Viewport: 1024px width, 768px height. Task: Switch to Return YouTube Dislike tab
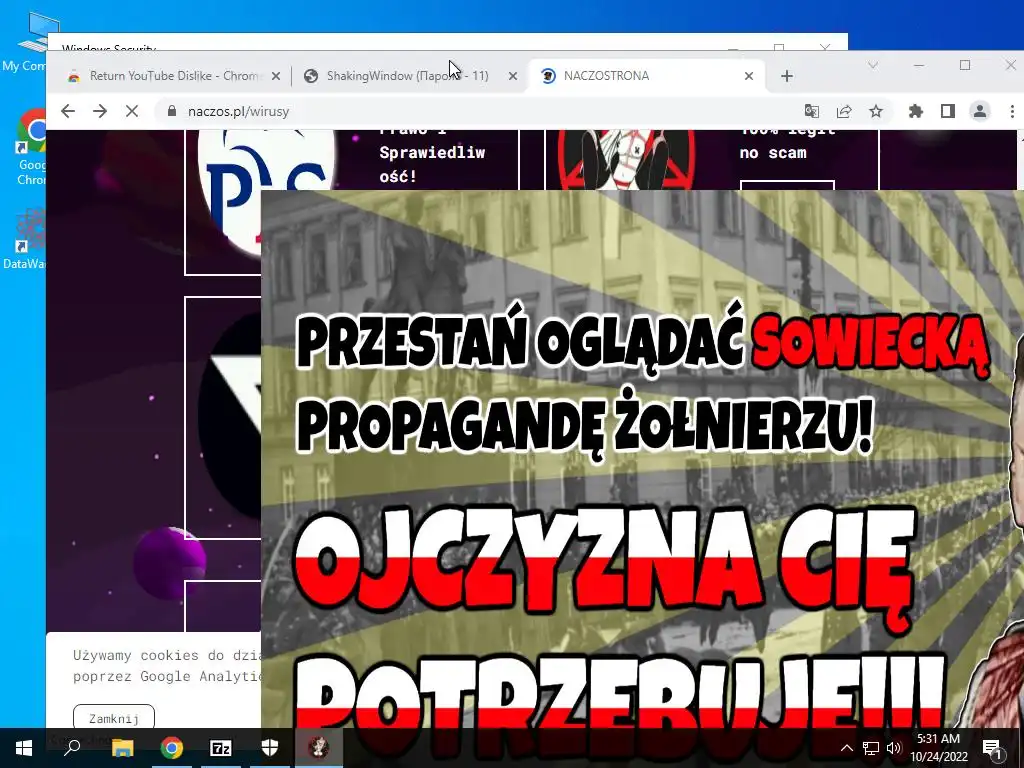[173, 76]
